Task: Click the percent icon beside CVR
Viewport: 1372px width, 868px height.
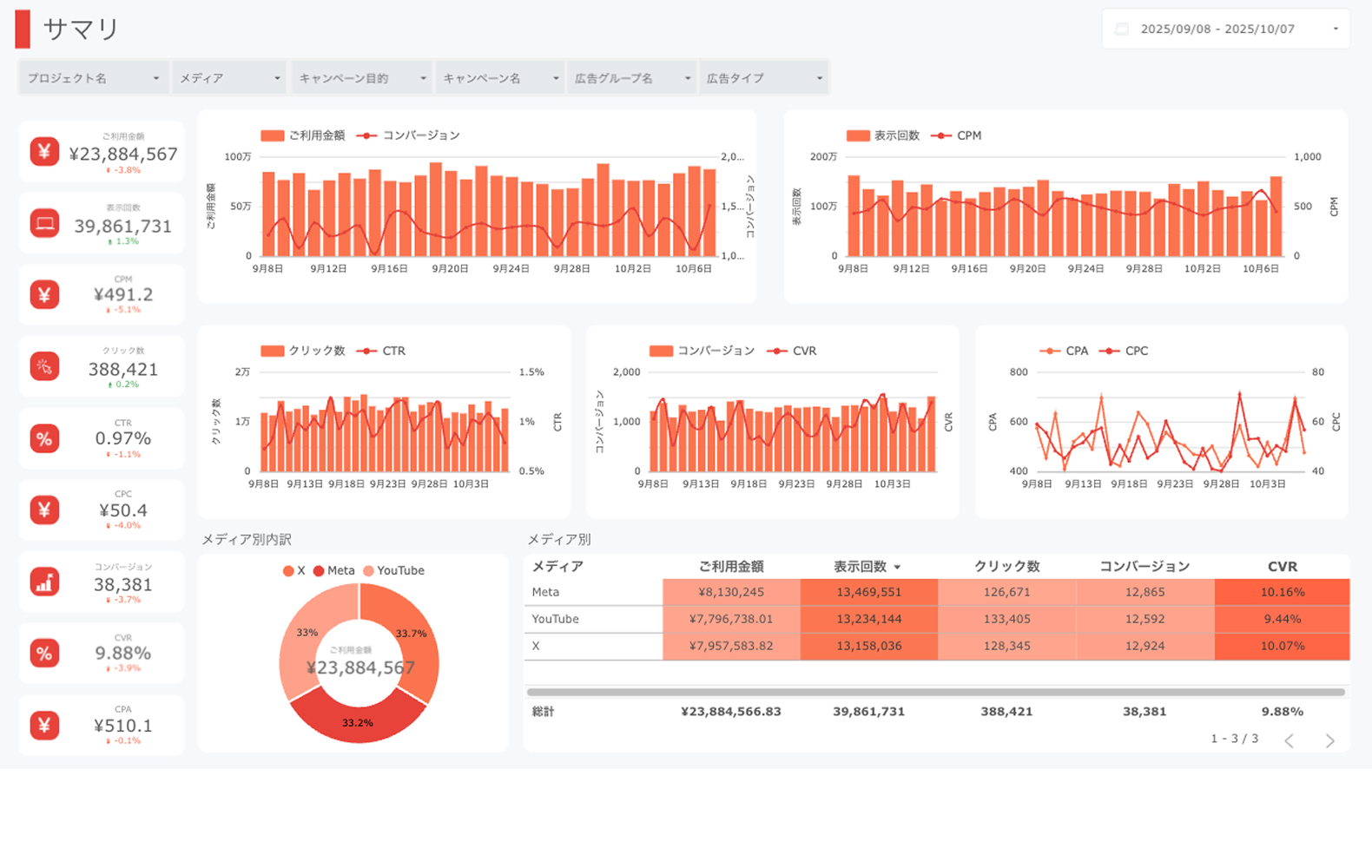Action: (44, 654)
